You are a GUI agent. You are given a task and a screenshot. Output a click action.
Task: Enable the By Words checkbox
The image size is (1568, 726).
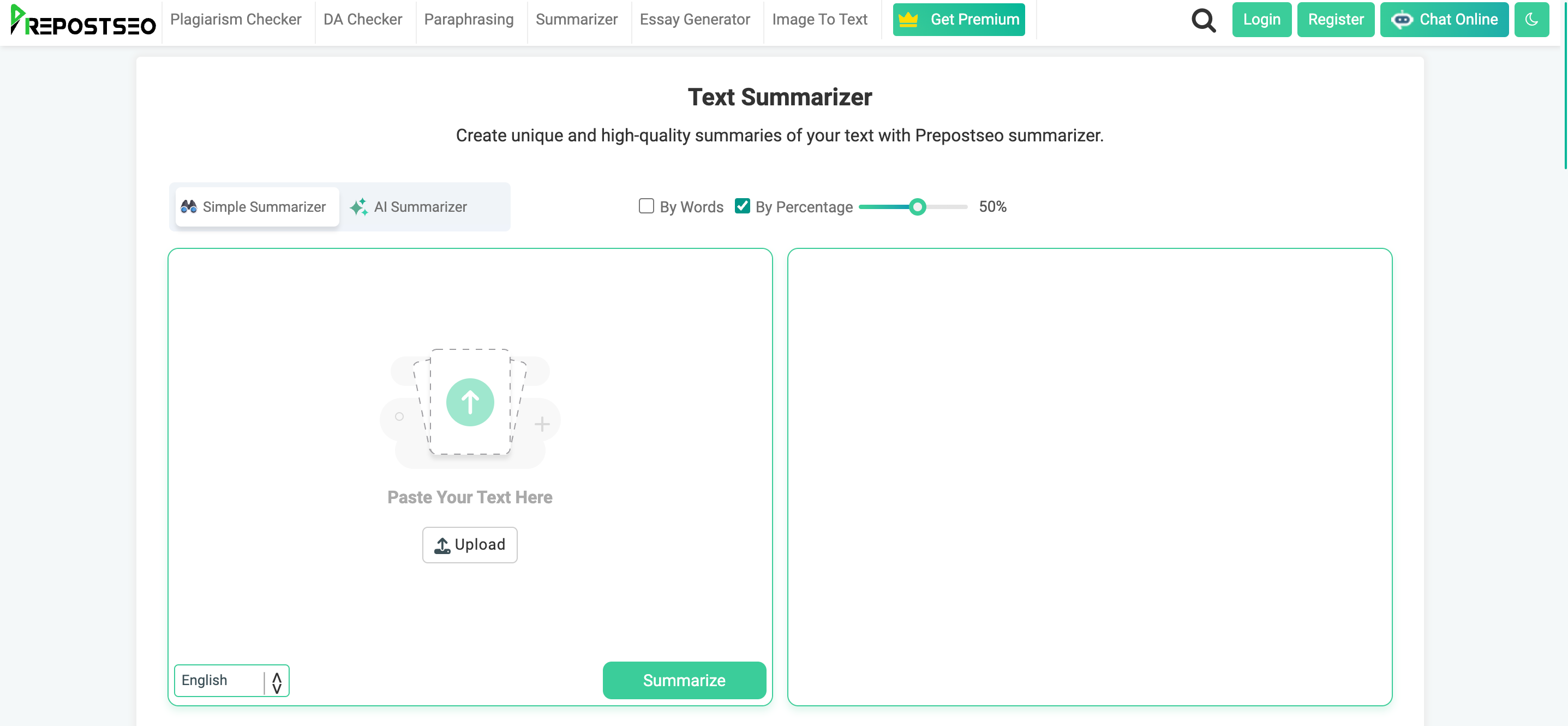pos(646,206)
